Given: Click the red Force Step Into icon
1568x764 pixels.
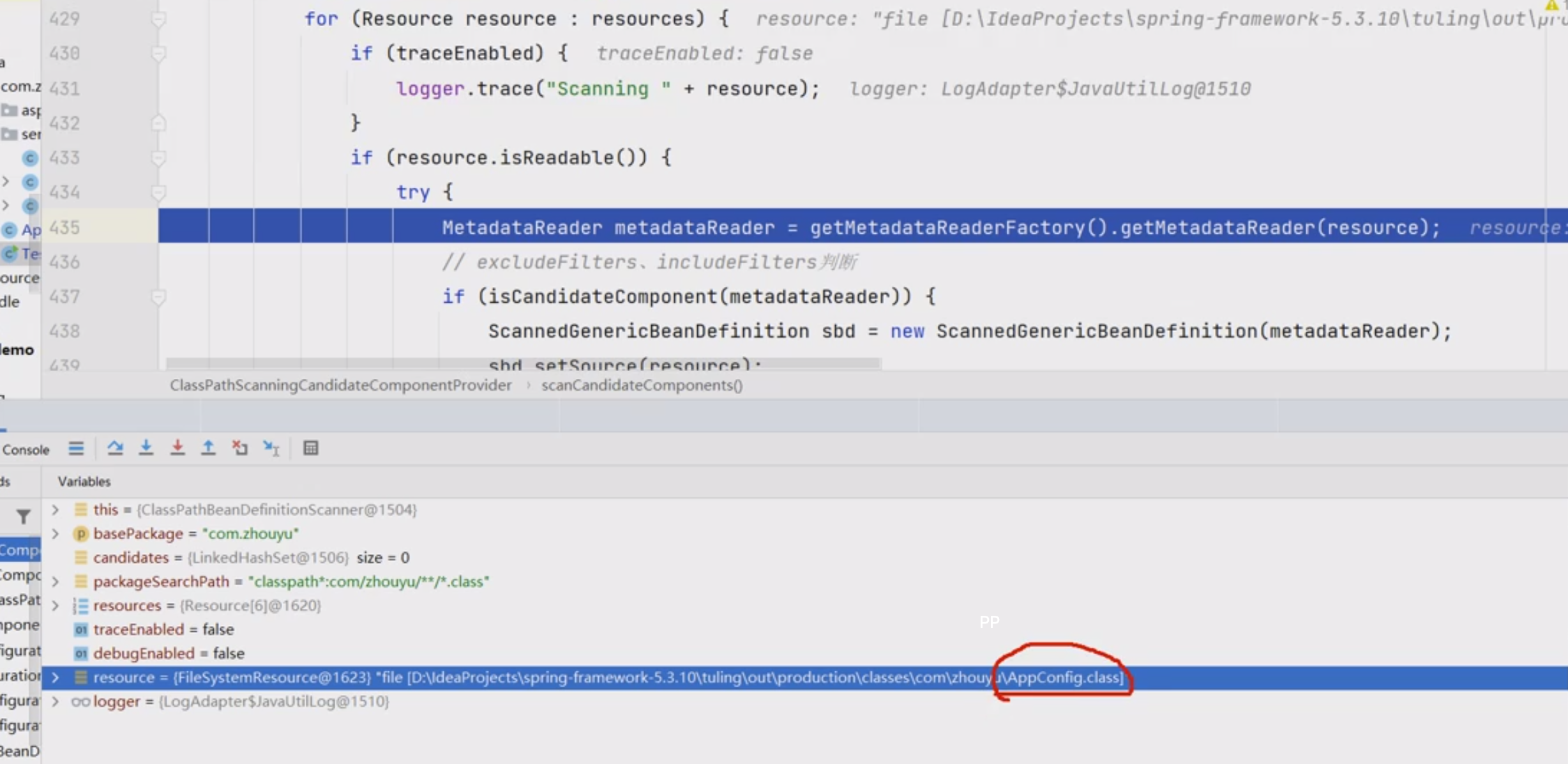Looking at the screenshot, I should point(177,448).
